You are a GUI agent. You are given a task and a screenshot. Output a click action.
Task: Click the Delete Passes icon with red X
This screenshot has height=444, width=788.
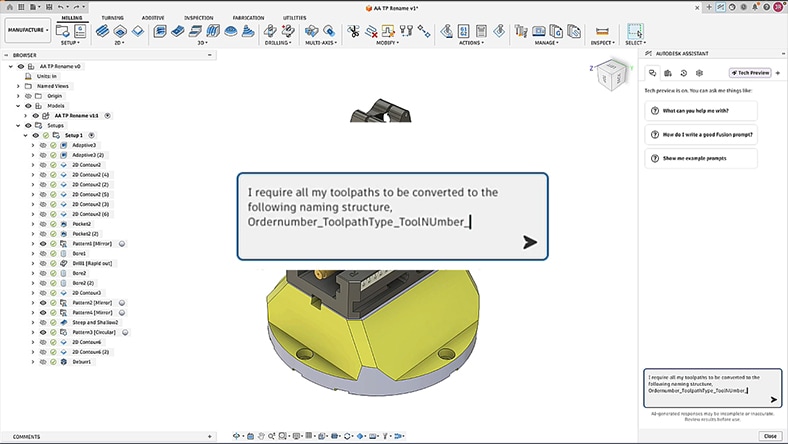[371, 31]
